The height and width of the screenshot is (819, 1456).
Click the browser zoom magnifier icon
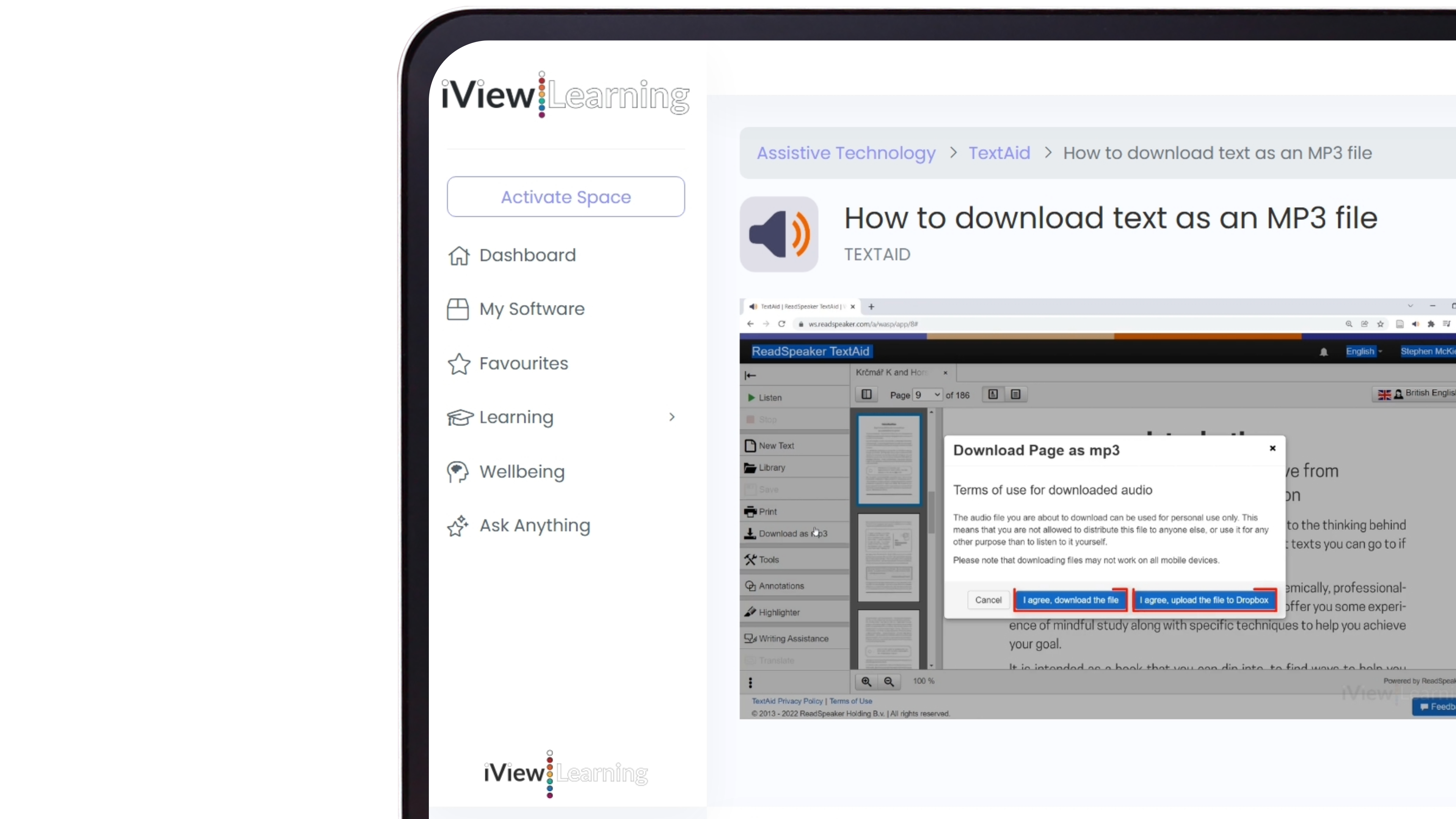[x=1349, y=324]
